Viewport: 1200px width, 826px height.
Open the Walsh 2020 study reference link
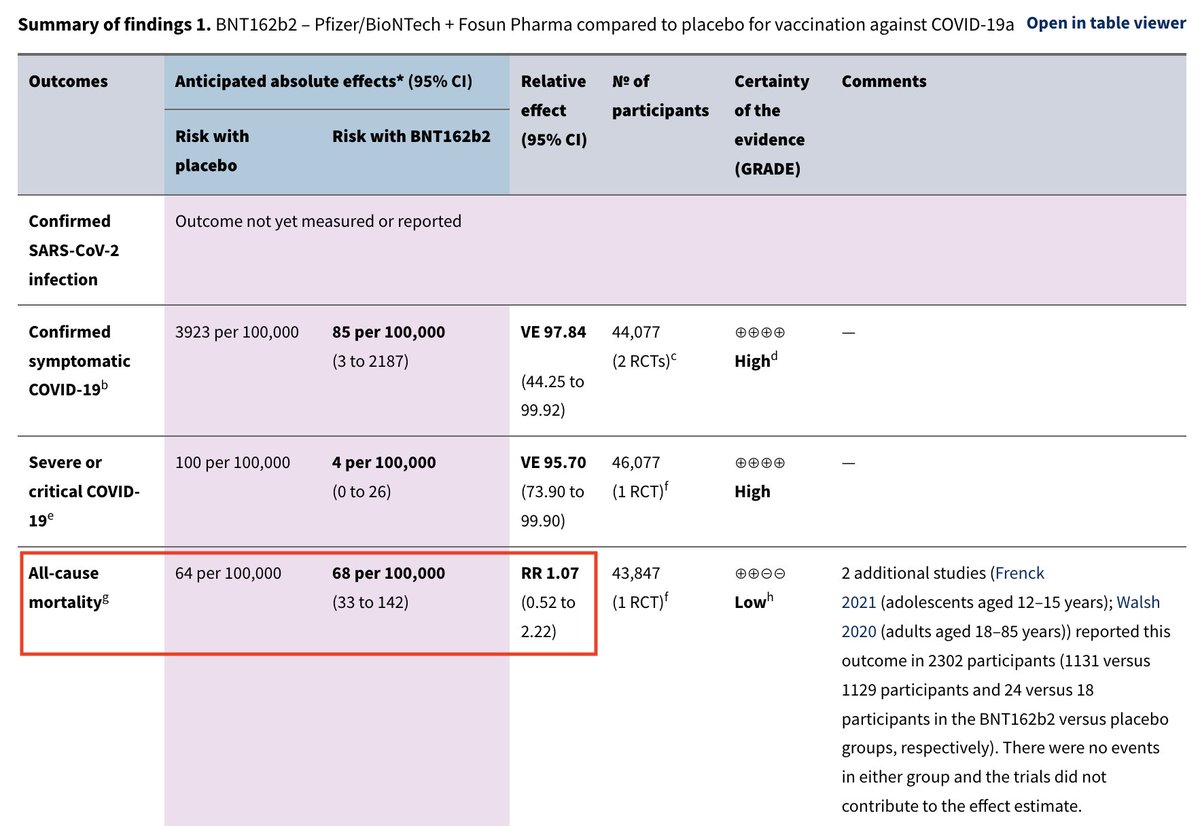point(1000,618)
